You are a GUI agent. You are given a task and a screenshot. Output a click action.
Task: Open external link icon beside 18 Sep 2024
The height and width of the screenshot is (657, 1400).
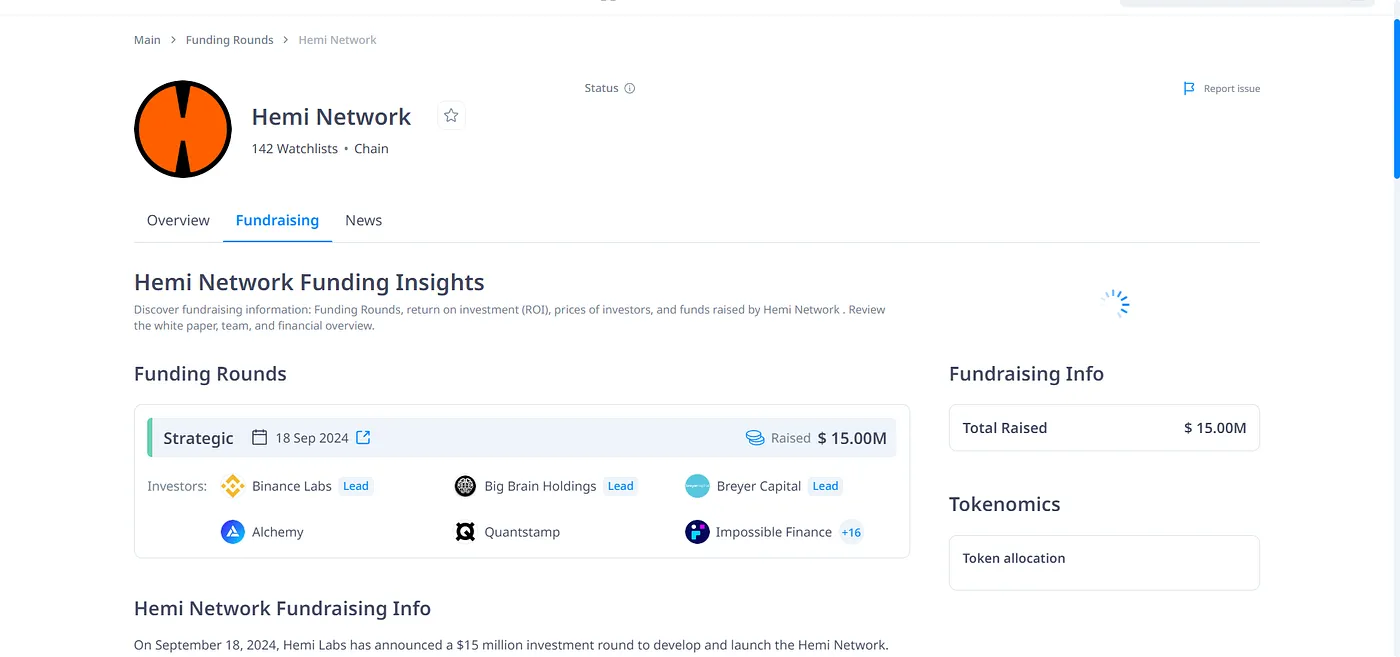coord(364,437)
